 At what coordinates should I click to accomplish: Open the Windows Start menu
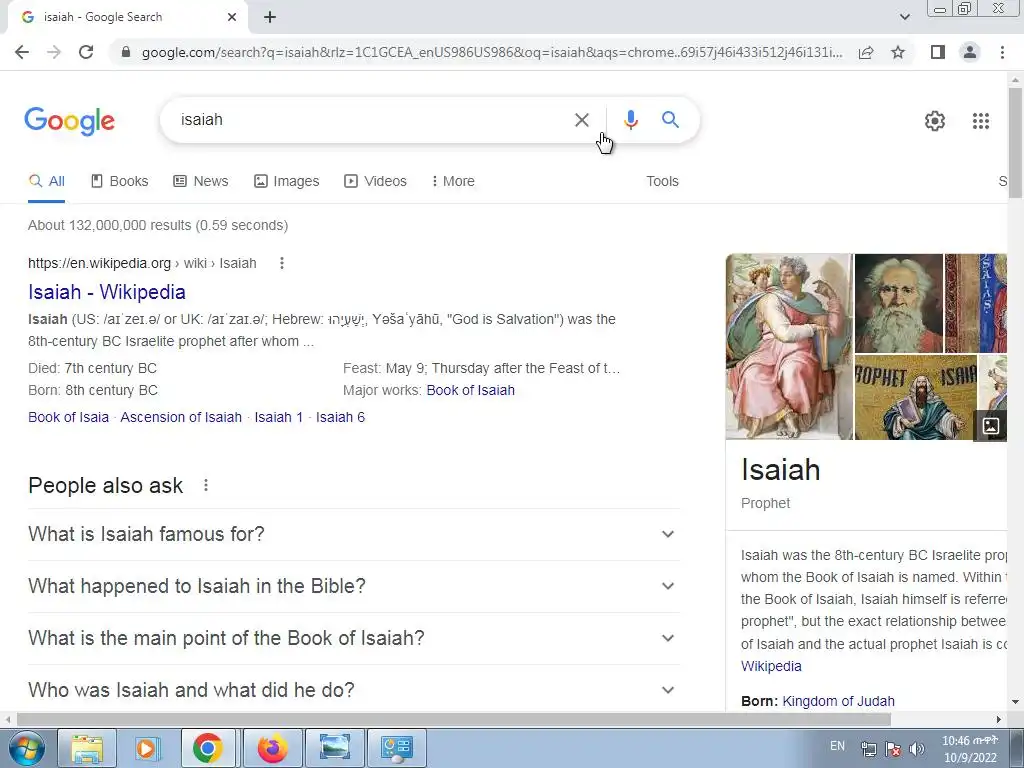[x=26, y=748]
